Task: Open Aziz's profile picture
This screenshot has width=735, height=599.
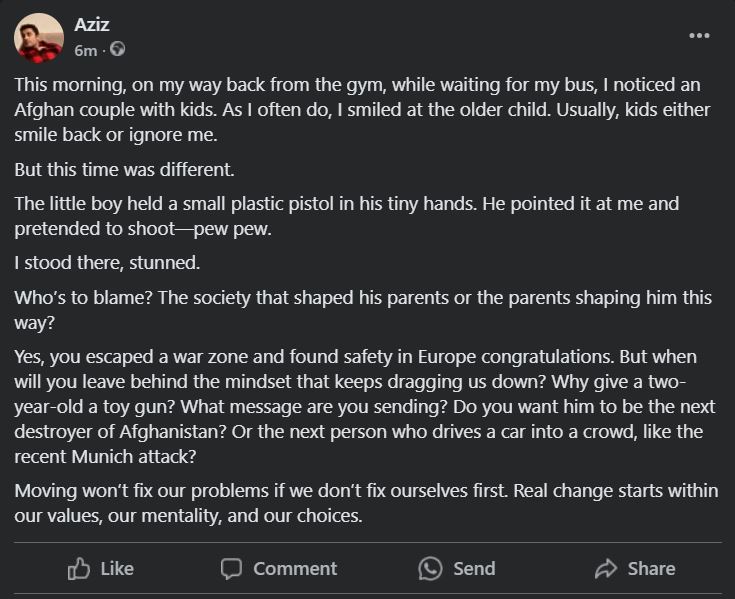Action: [x=39, y=37]
